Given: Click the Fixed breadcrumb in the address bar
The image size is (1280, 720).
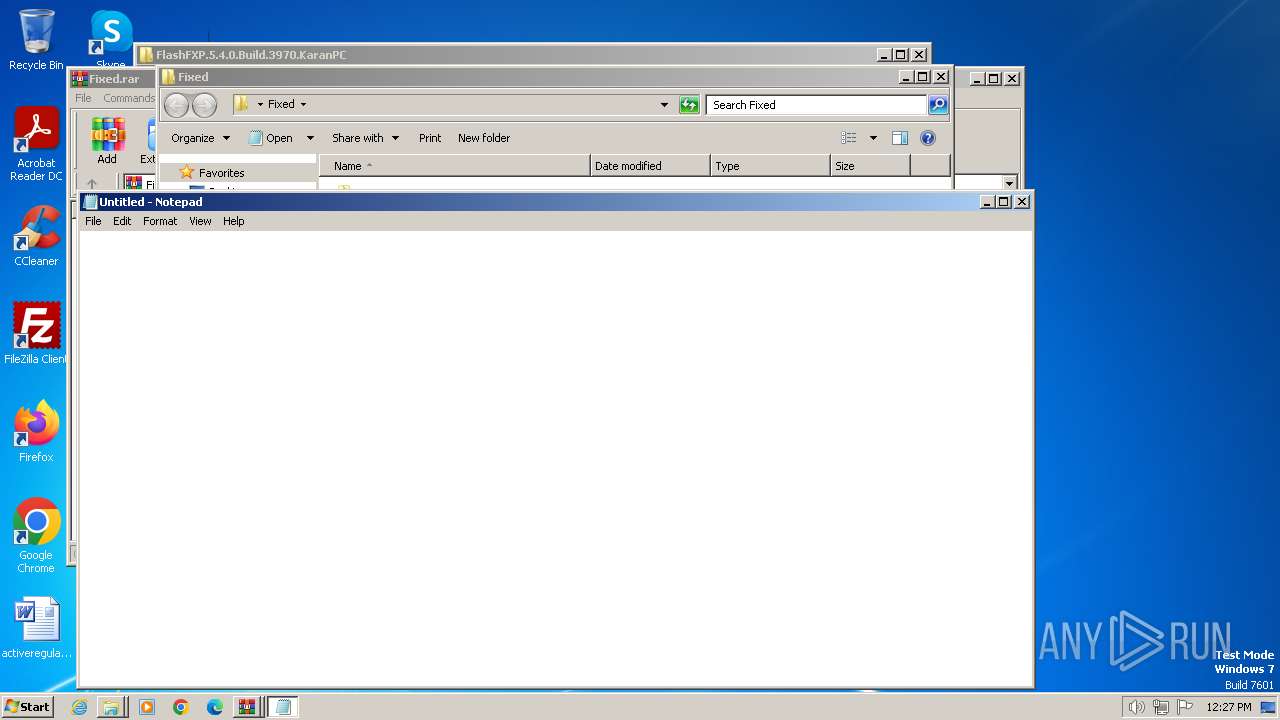Looking at the screenshot, I should tap(281, 104).
